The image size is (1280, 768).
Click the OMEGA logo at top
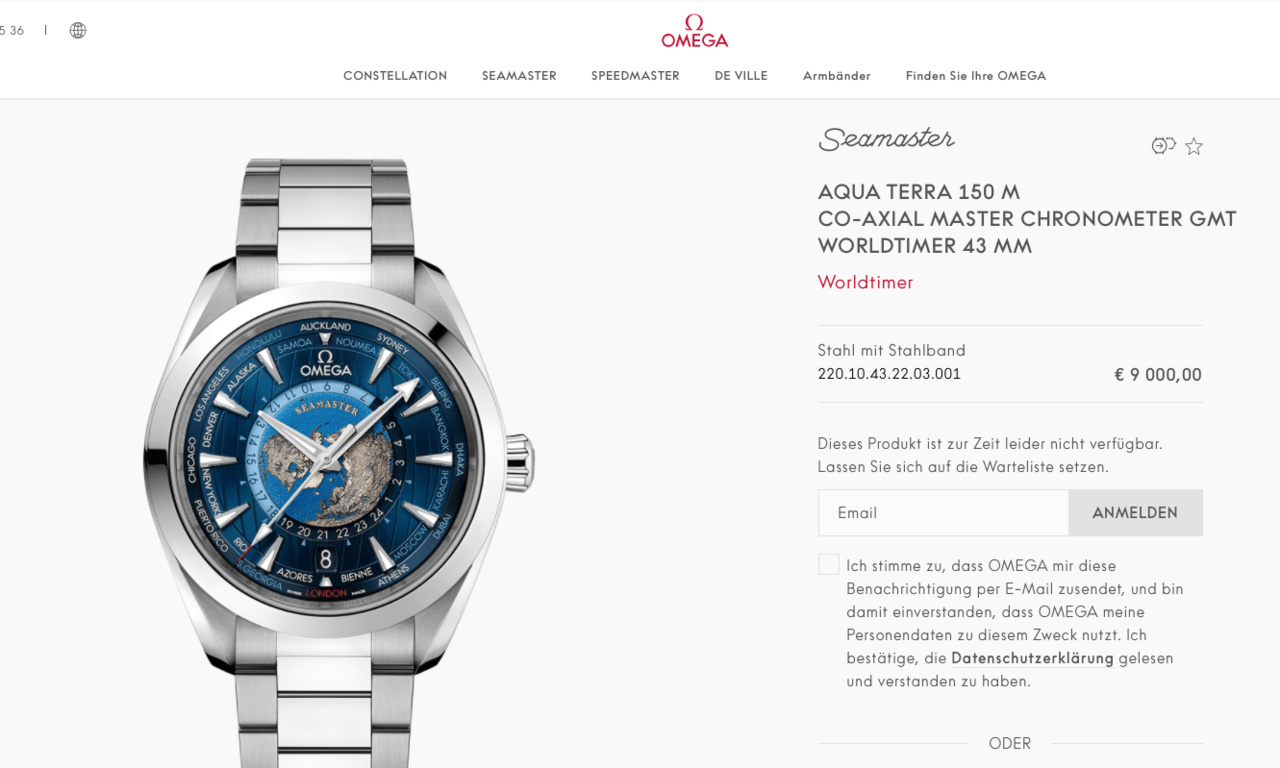(x=694, y=31)
